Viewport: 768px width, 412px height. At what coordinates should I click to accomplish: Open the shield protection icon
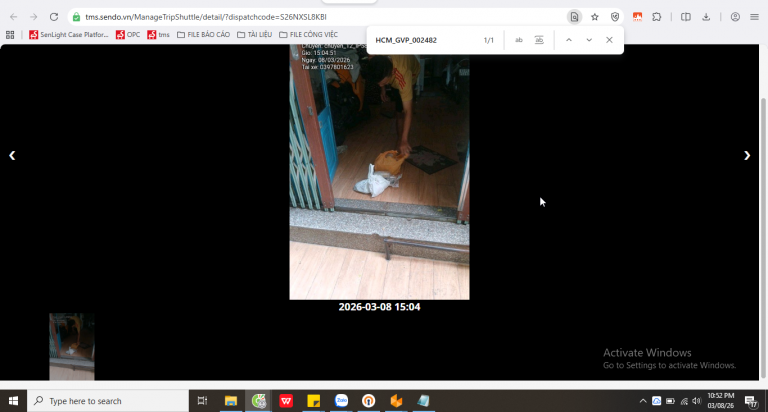point(615,17)
